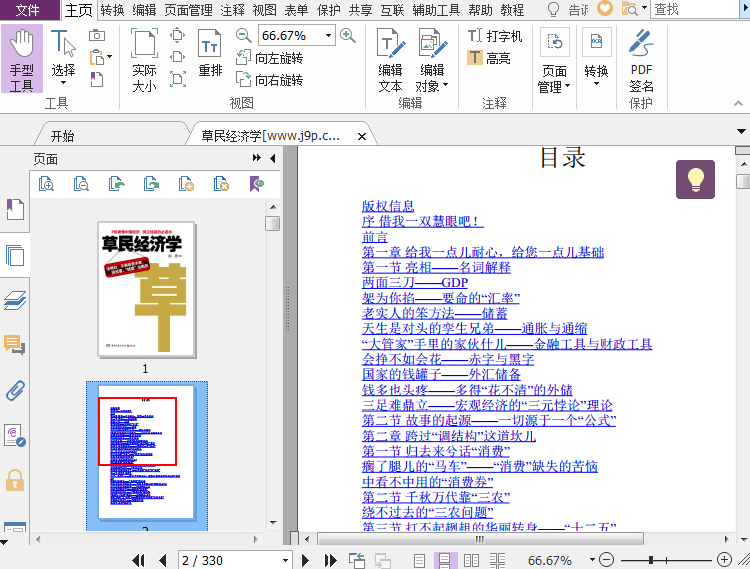Rotate page right (向右旋转)

pos(269,79)
